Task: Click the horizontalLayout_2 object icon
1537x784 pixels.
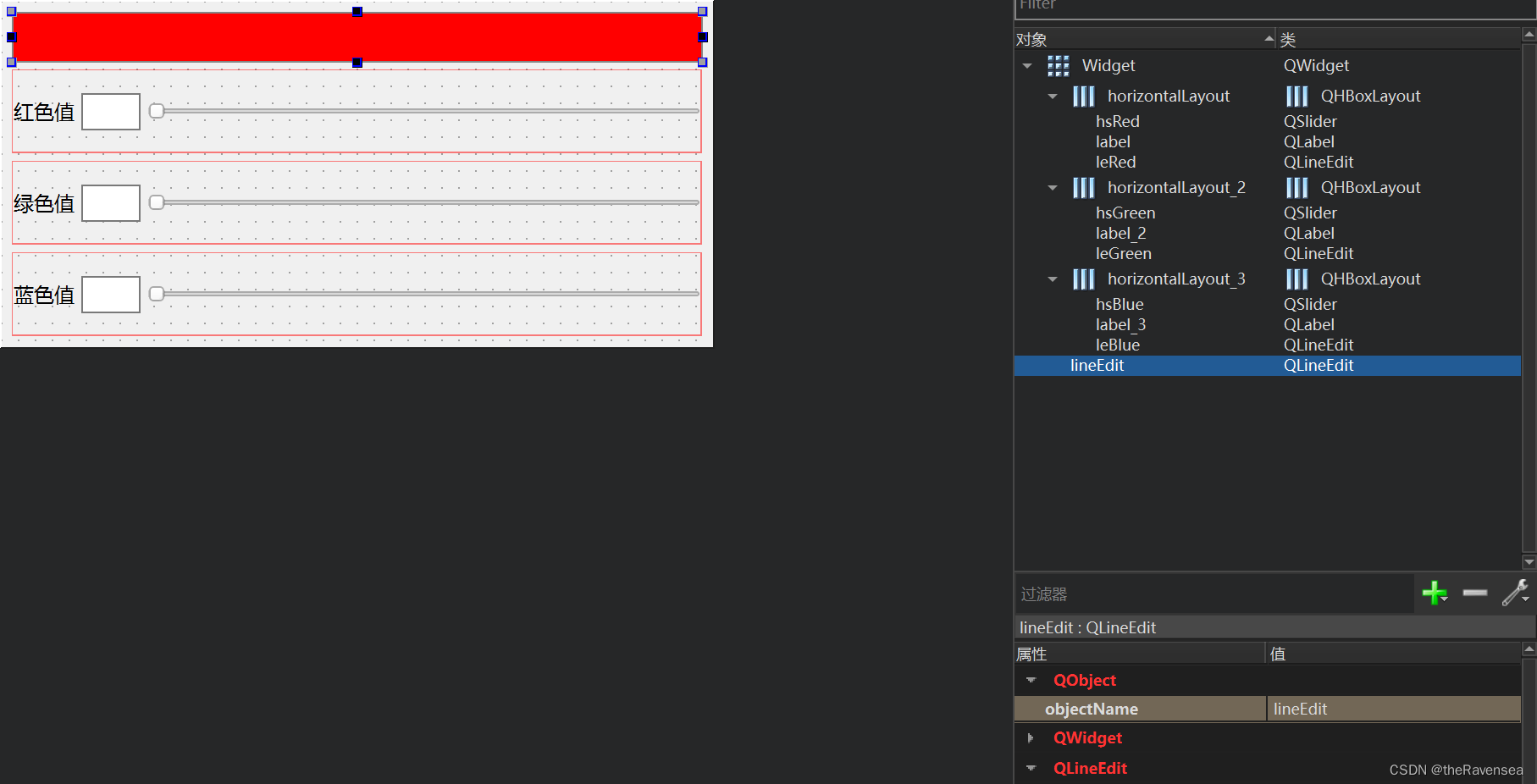Action: click(x=1084, y=188)
